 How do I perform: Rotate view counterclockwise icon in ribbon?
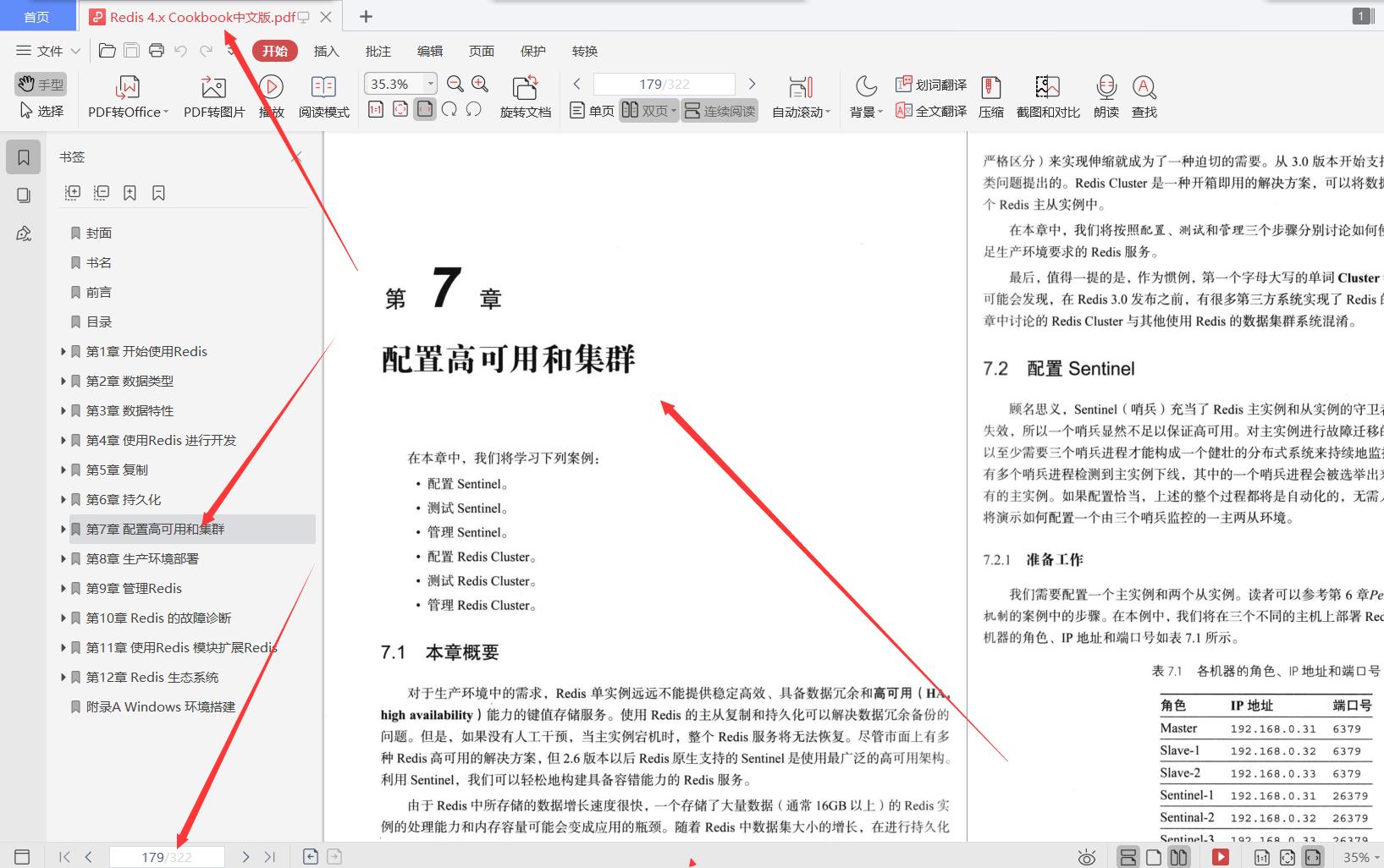pyautogui.click(x=474, y=109)
